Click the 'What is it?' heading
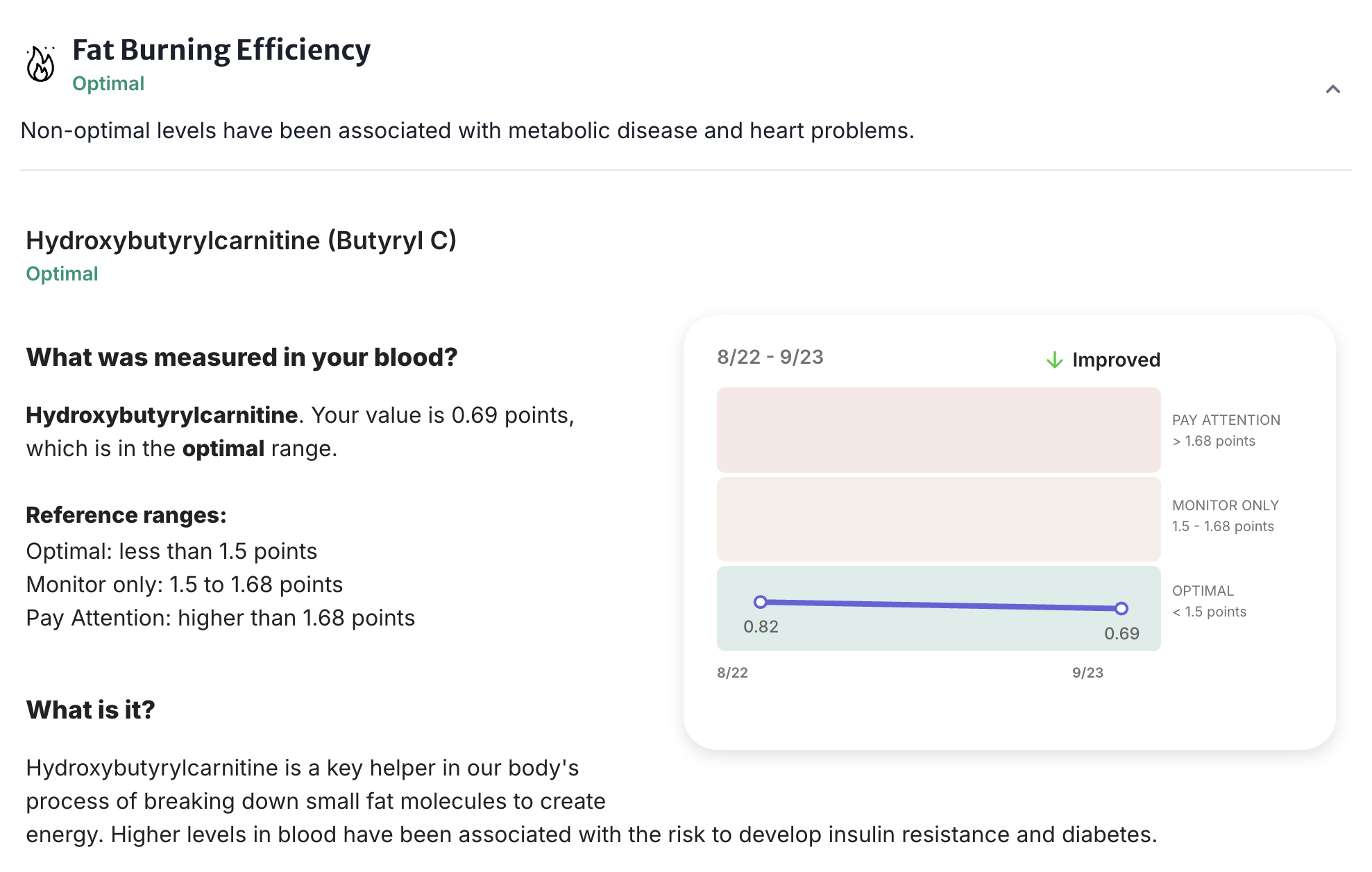 point(90,710)
